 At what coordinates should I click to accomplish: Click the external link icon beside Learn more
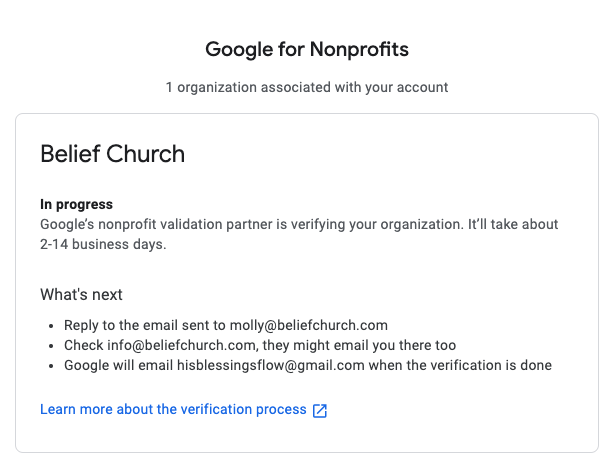320,410
